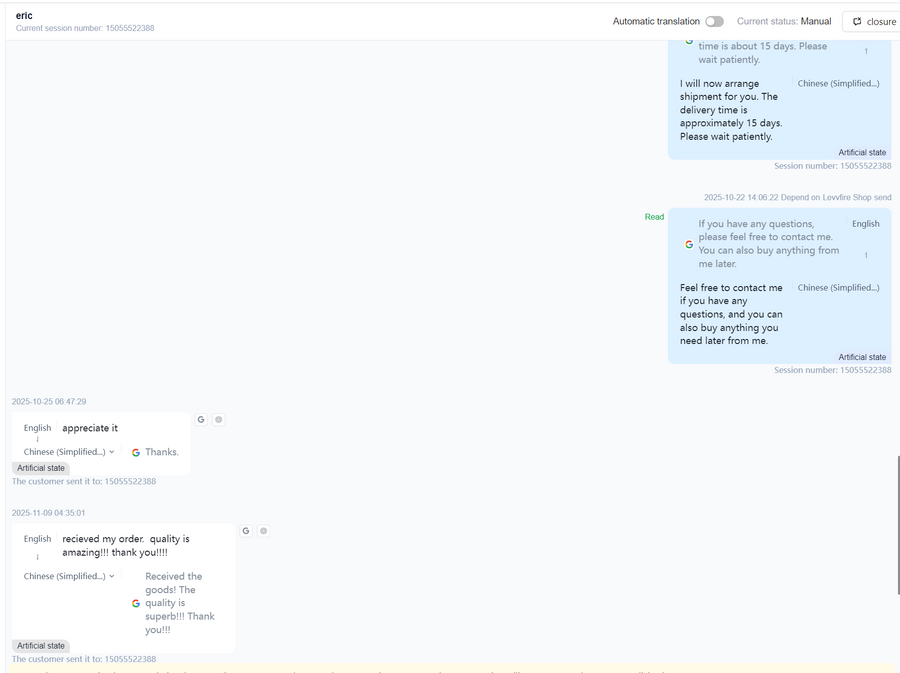The image size is (900, 673).
Task: Click the 'Current status: Manual' indicator
Action: [784, 21]
